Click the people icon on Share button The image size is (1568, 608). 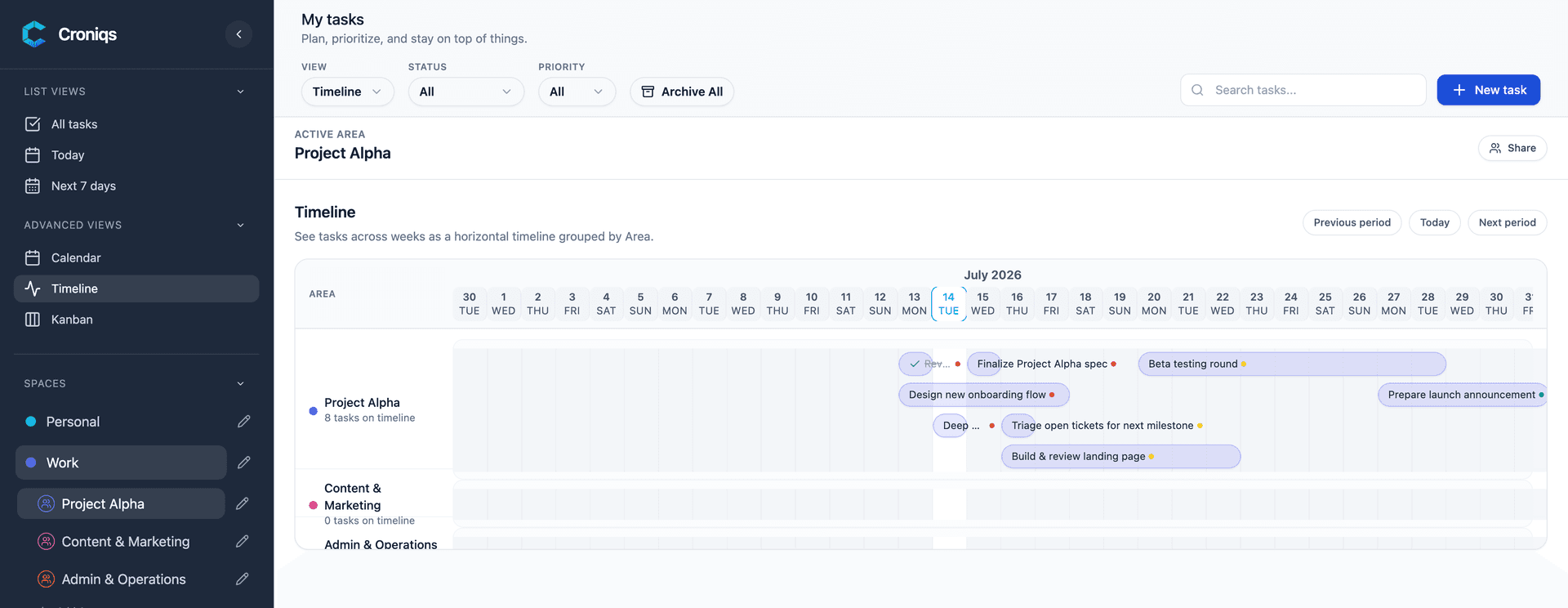point(1495,148)
